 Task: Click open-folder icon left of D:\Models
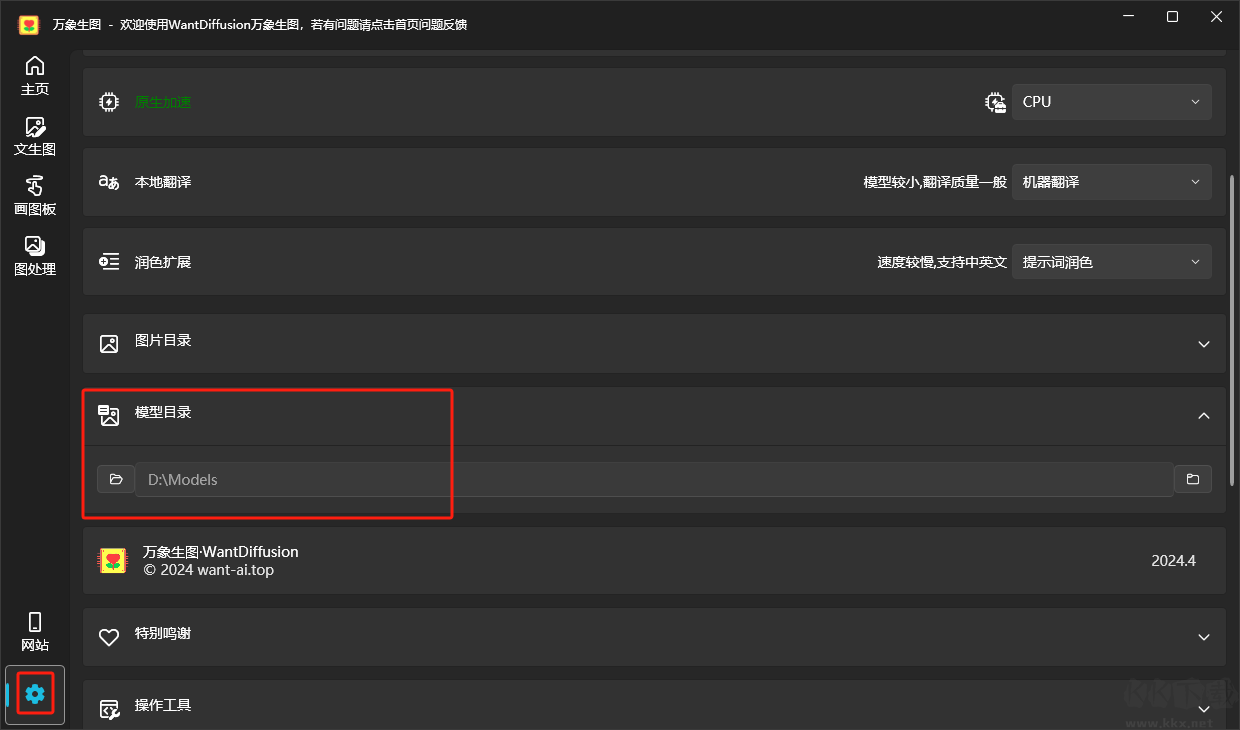point(116,479)
